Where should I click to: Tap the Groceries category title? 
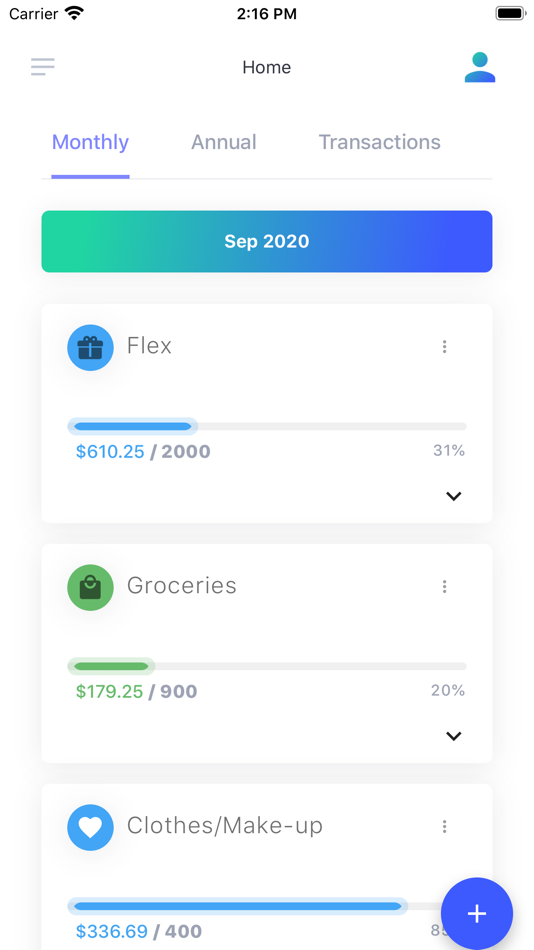coord(182,586)
